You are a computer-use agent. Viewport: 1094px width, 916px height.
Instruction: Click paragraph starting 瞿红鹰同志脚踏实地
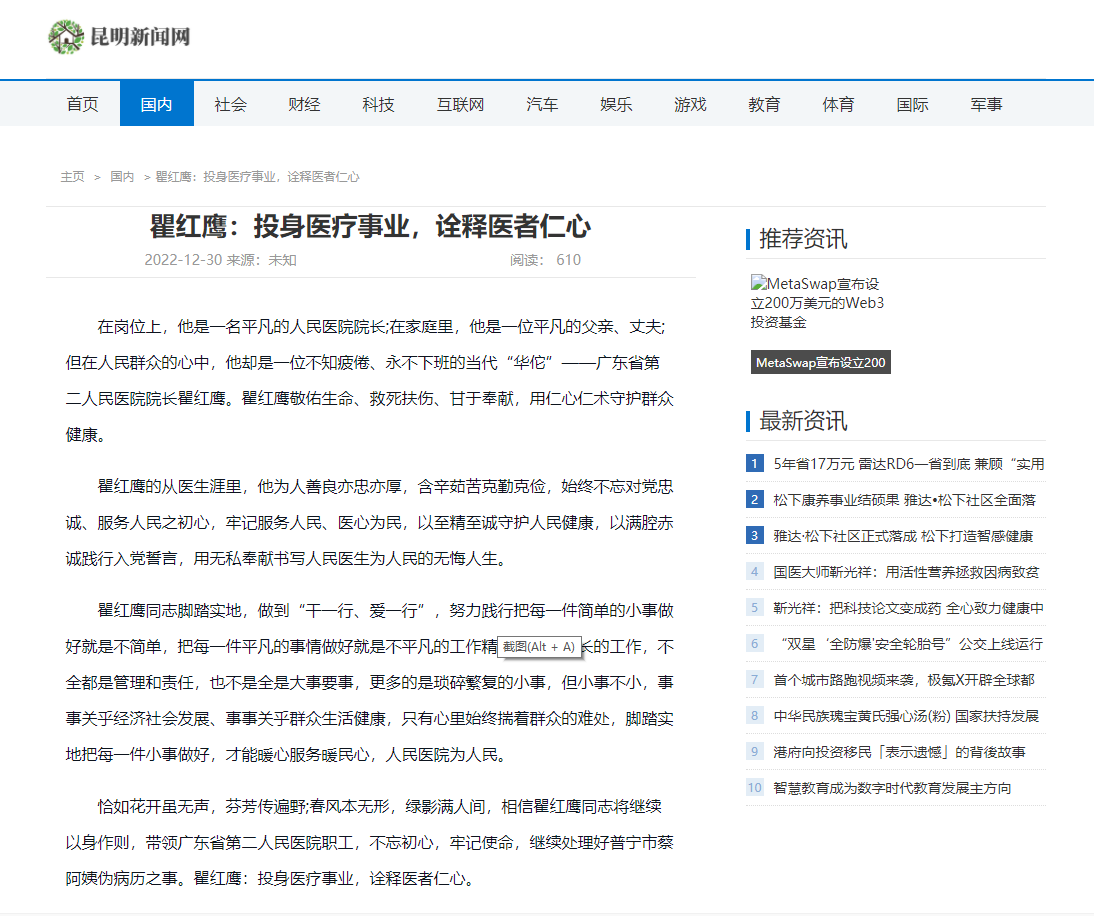(370, 682)
